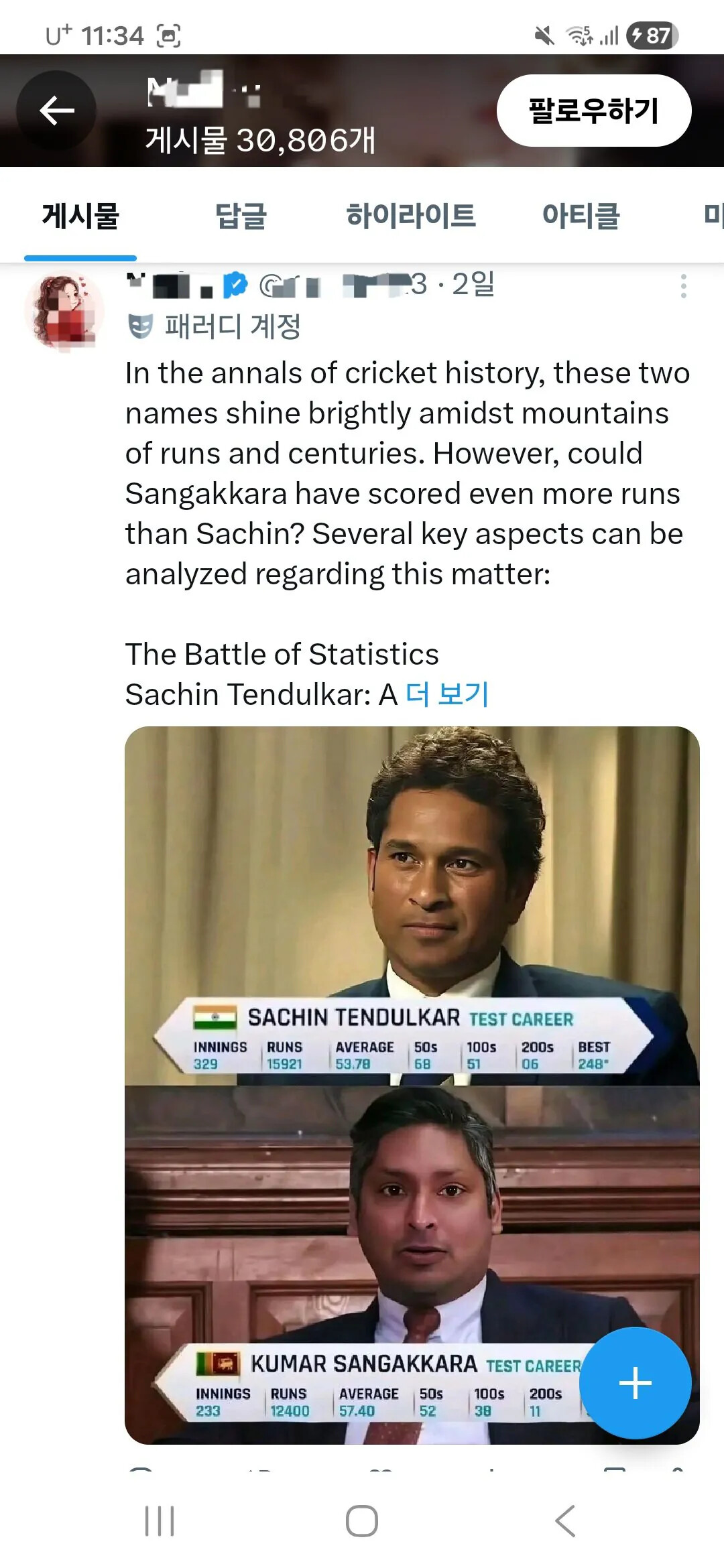724x1568 pixels.
Task: Tap the blue verified badge
Action: (x=235, y=285)
